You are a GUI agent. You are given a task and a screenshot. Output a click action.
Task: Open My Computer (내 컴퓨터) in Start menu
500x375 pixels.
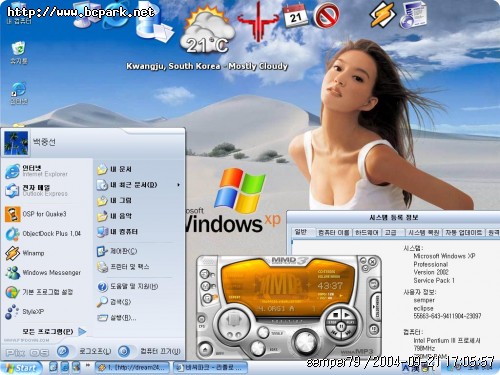[x=140, y=232]
